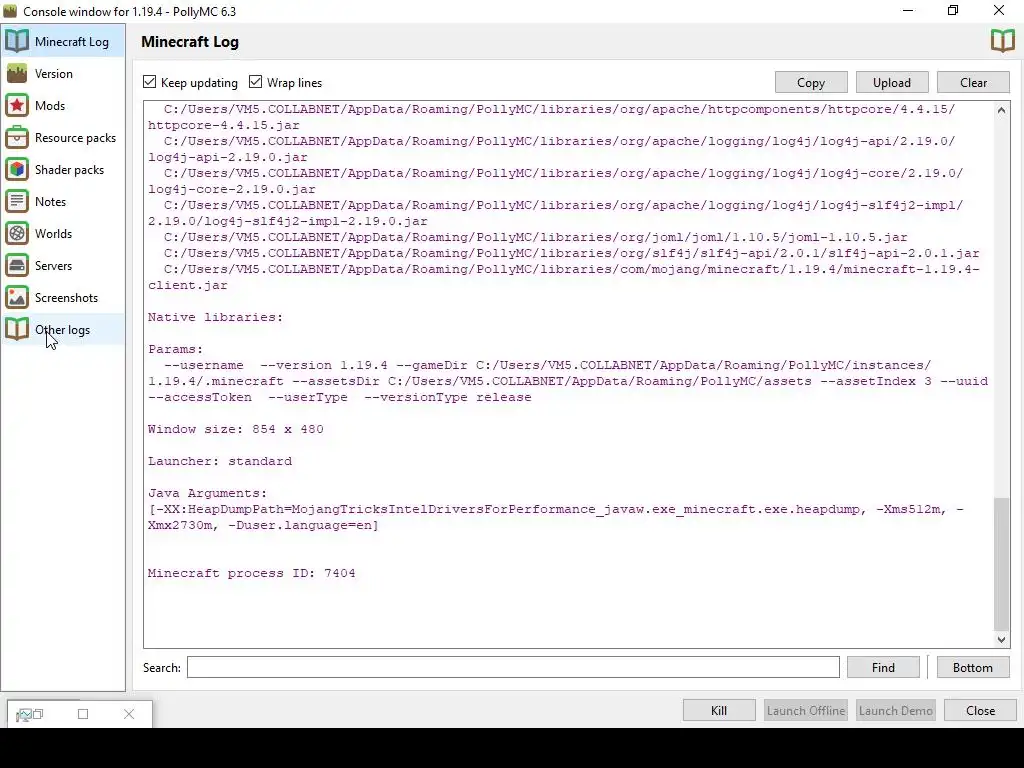Switch to the Resource packs page
Screen dimensions: 1024x768
(x=63, y=137)
